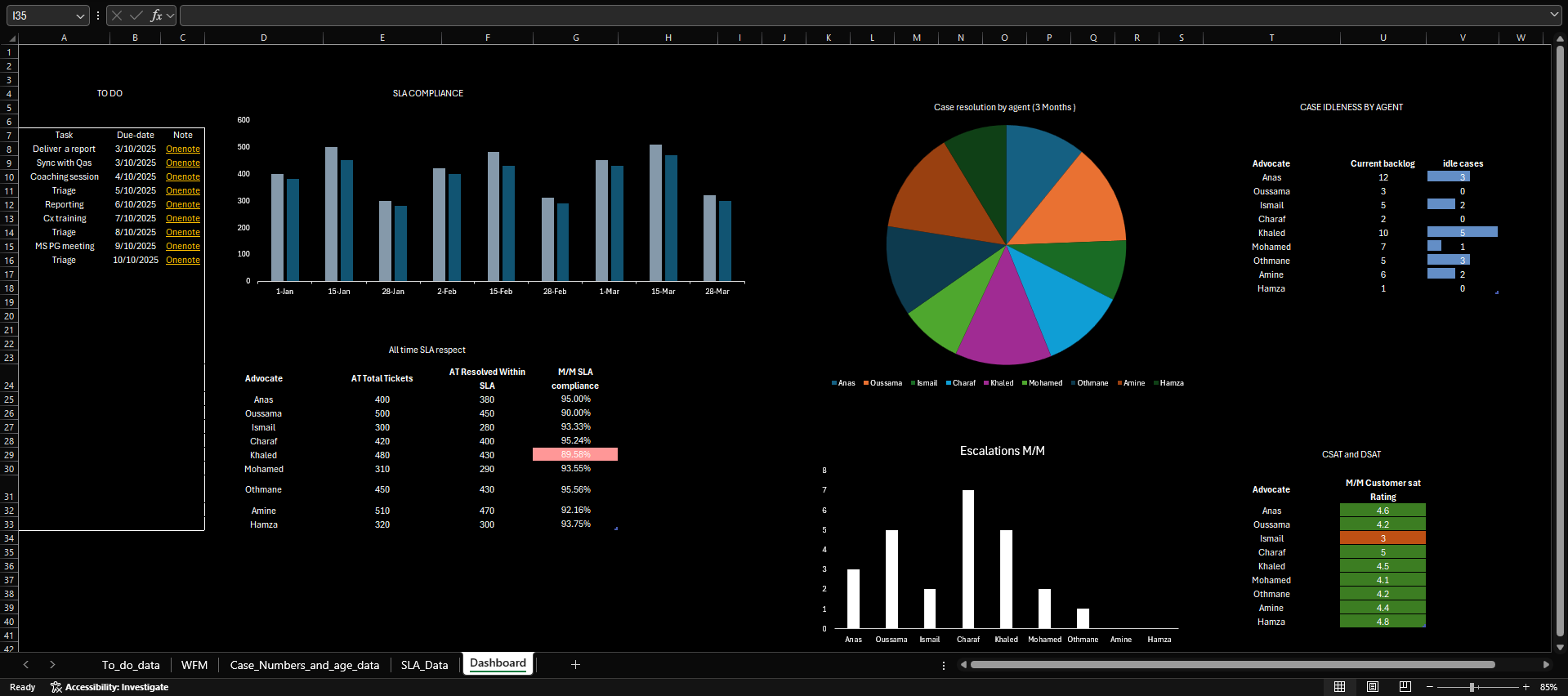Screen dimensions: 1568x696
Task: Open Accessibility: Investigate in the status bar
Action: tap(109, 687)
